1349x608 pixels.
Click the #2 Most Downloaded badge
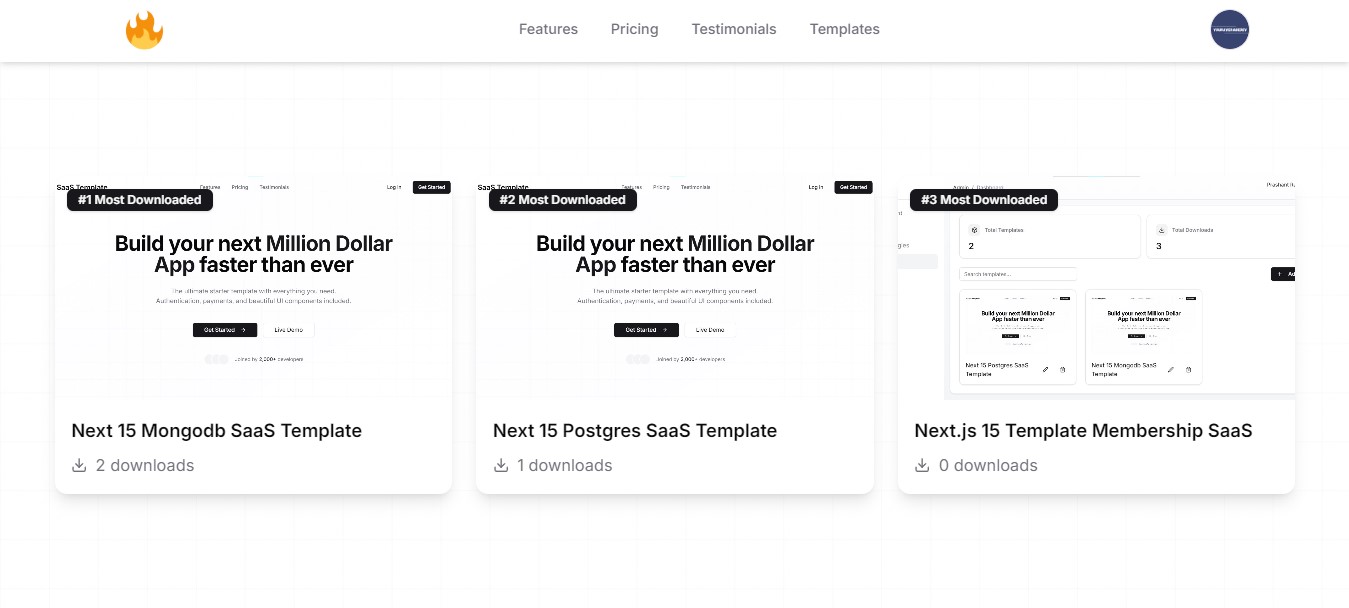pos(562,200)
